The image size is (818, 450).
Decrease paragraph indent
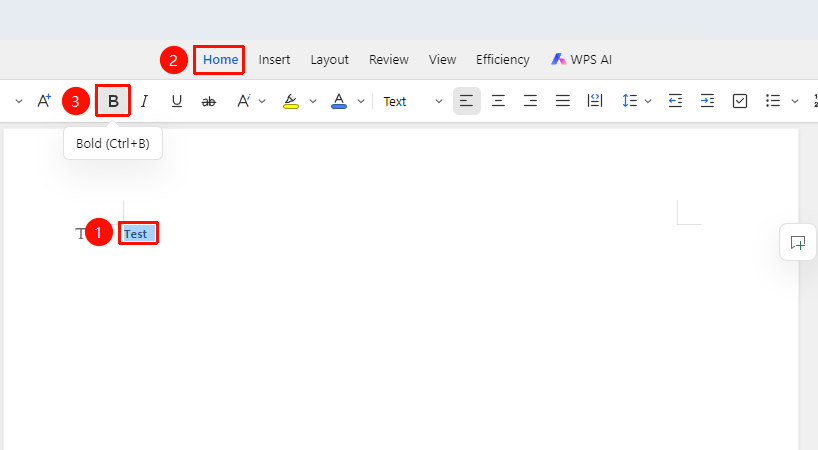[675, 101]
